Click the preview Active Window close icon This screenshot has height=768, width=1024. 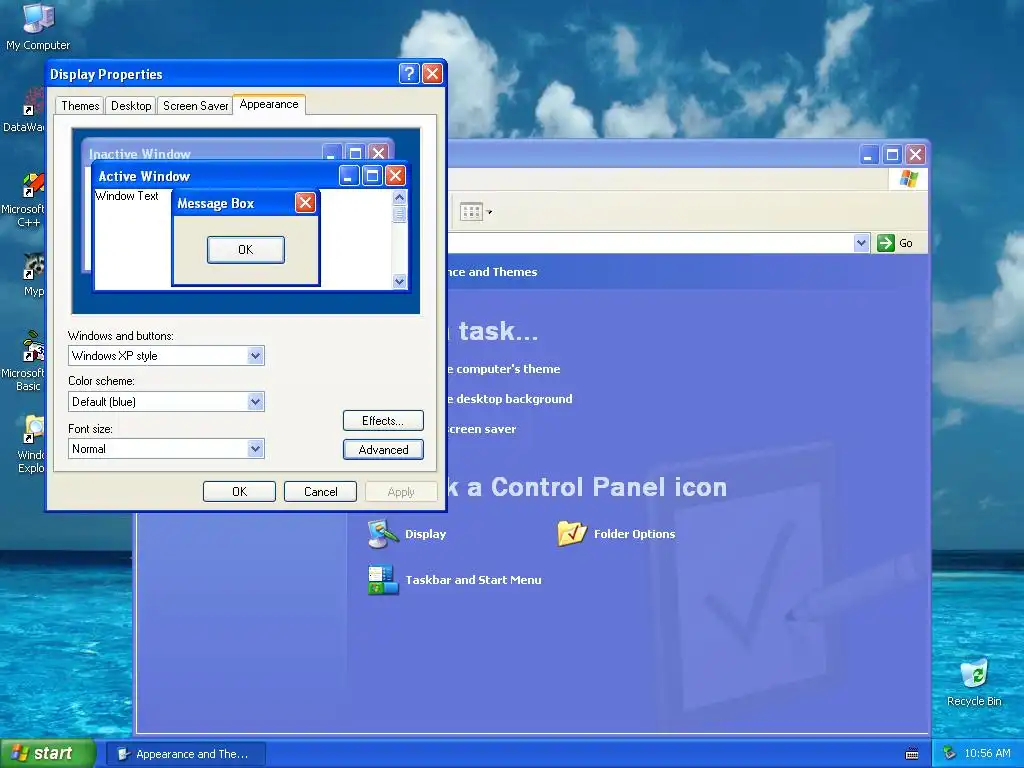click(x=395, y=176)
